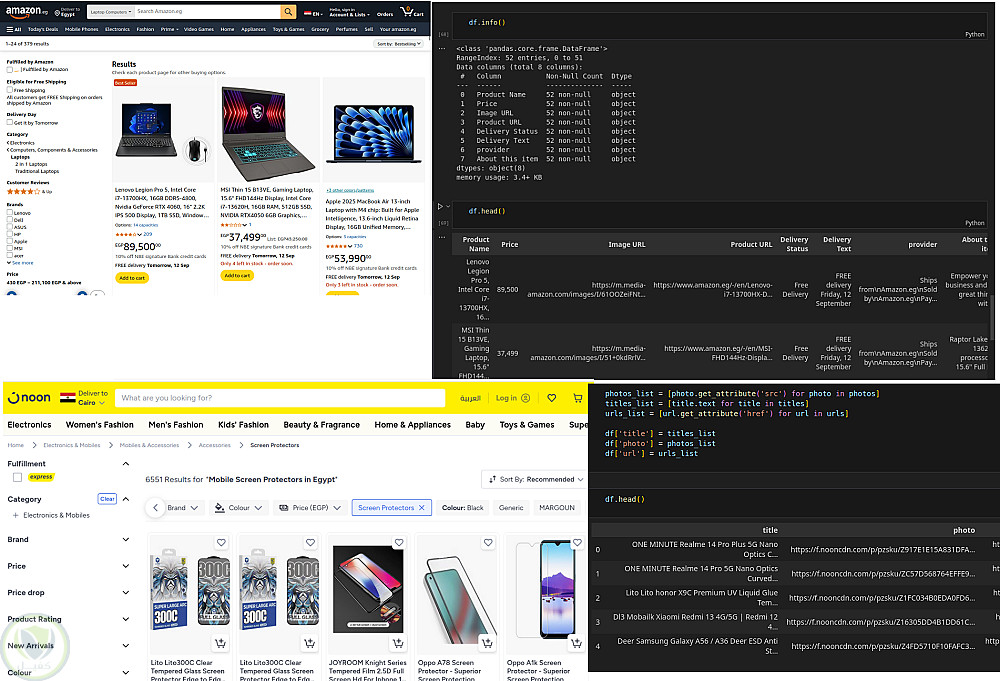Open the noon wishlist heart in header

coord(552,398)
